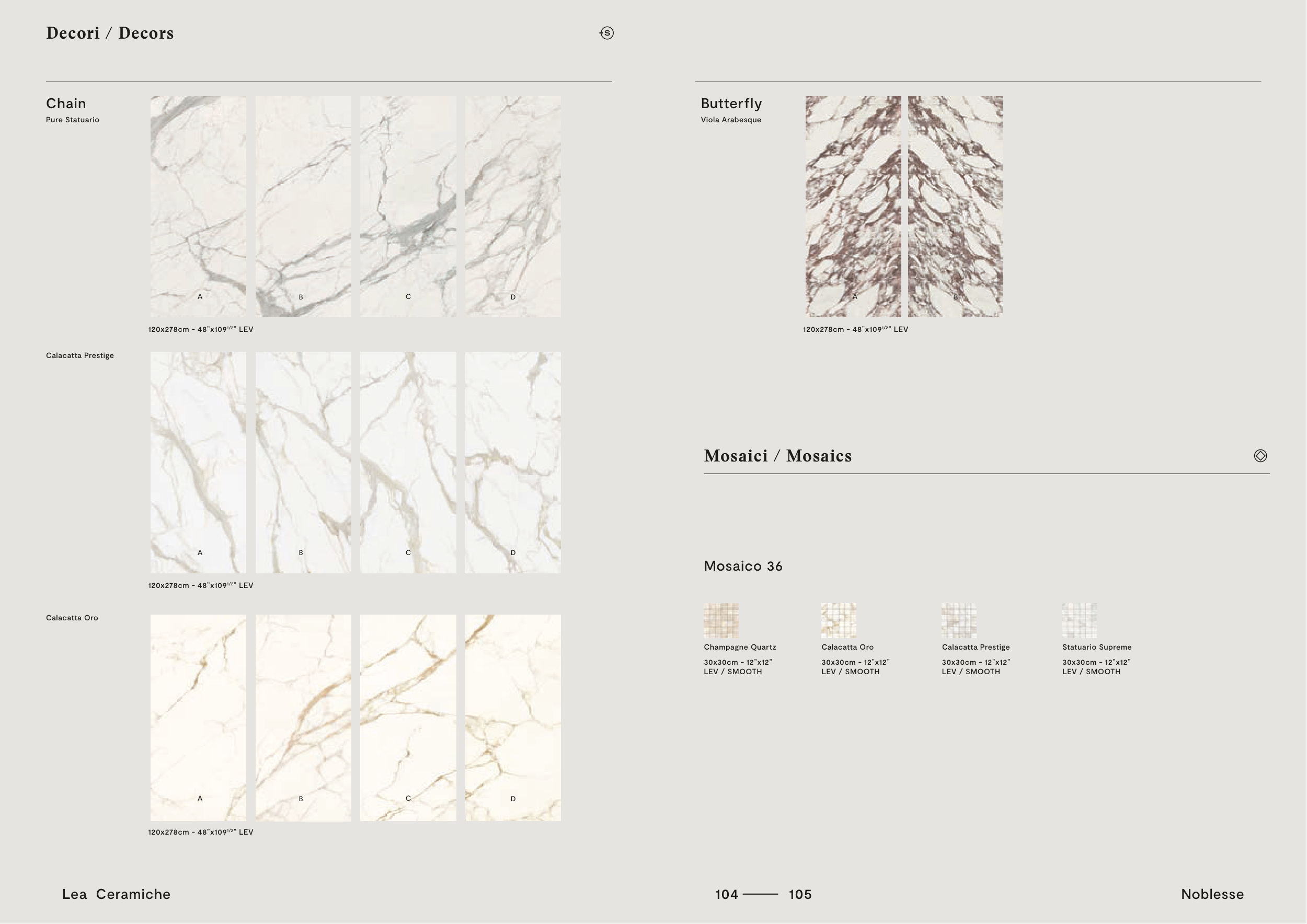
Task: Open Calacatta Prestige slab D
Action: tap(512, 462)
